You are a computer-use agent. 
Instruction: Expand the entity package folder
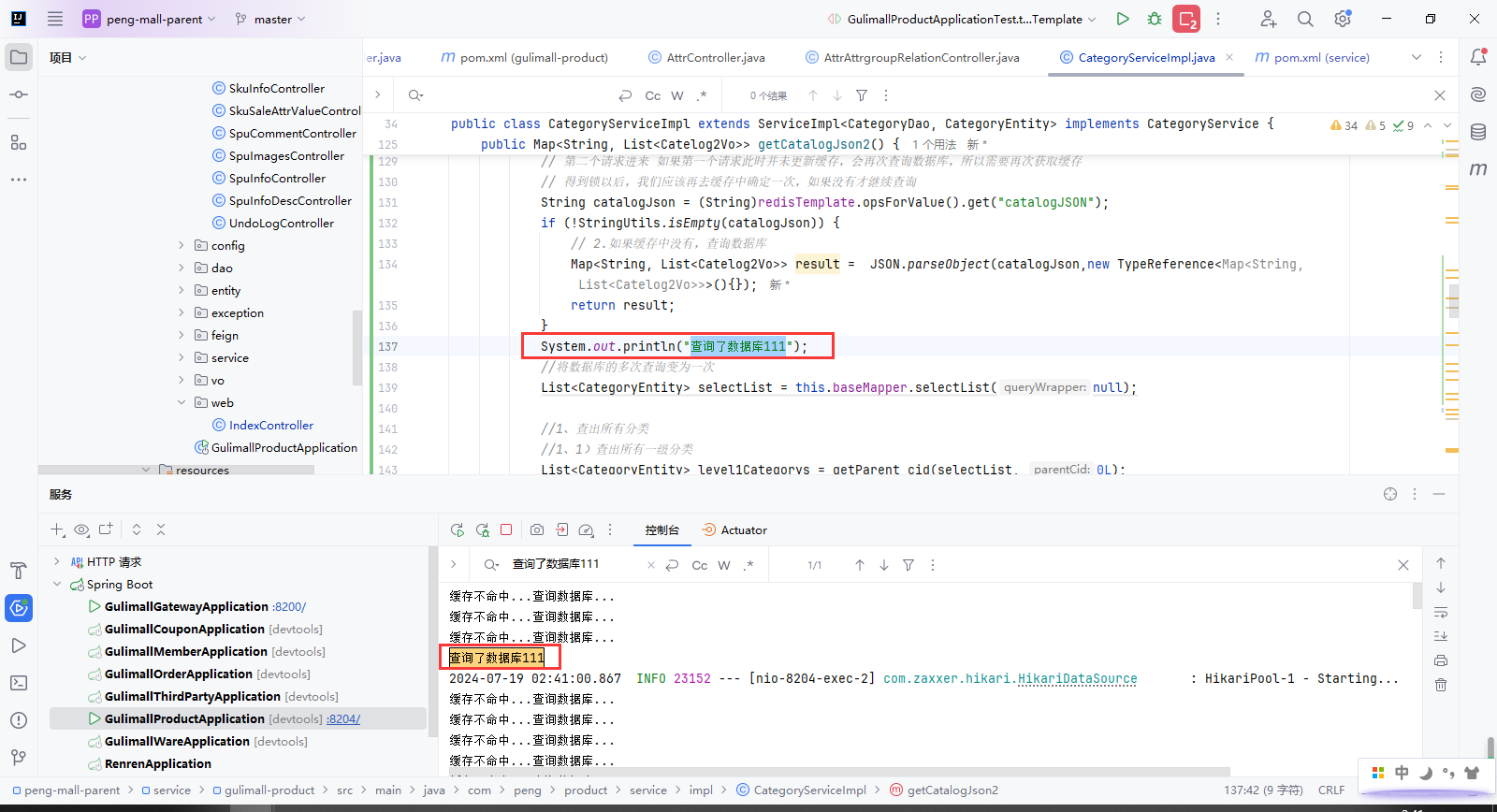182,290
